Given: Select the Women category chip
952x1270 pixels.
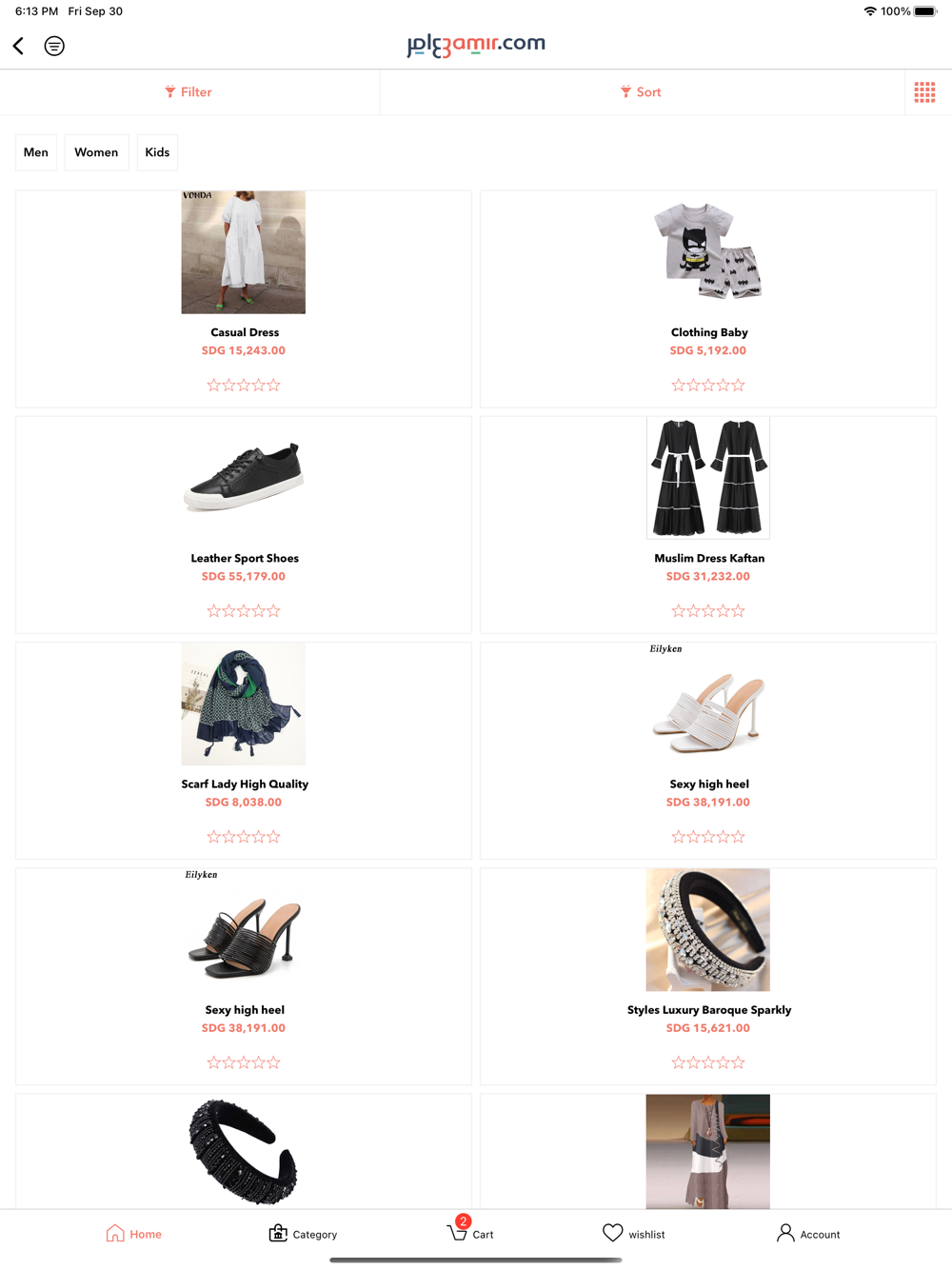Looking at the screenshot, I should click(96, 152).
